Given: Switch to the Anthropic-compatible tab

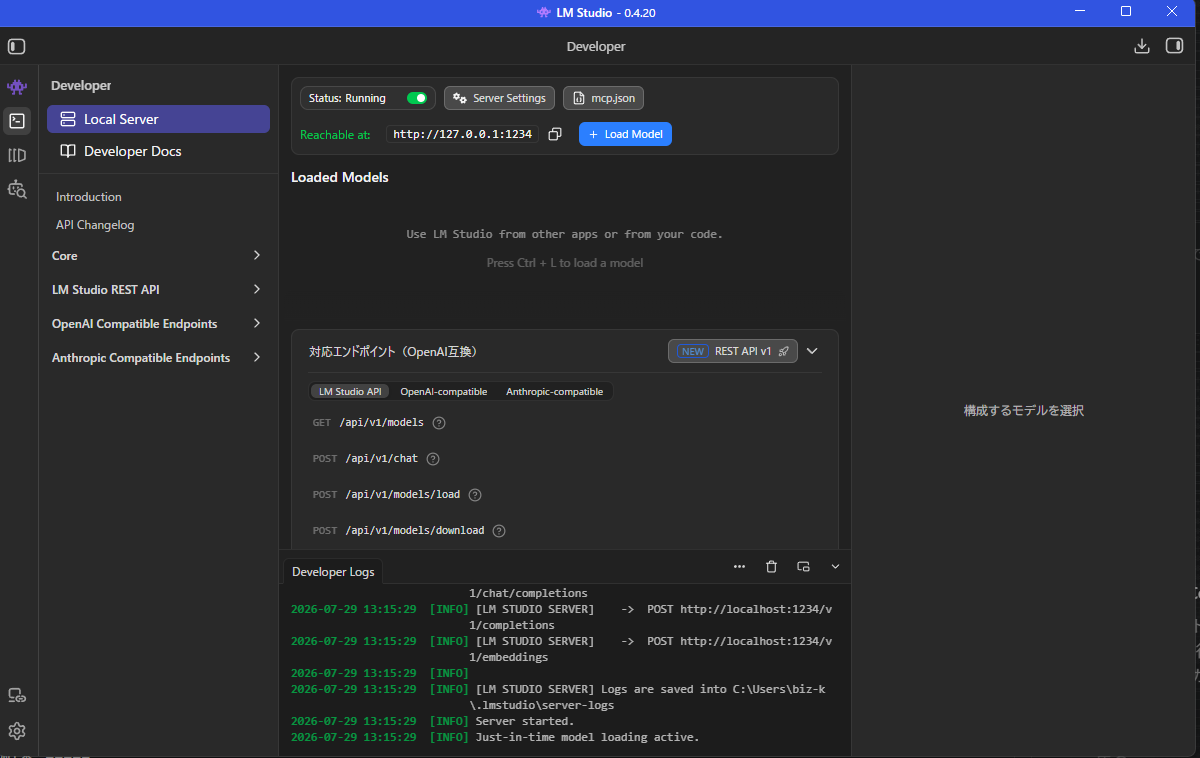Looking at the screenshot, I should [554, 391].
